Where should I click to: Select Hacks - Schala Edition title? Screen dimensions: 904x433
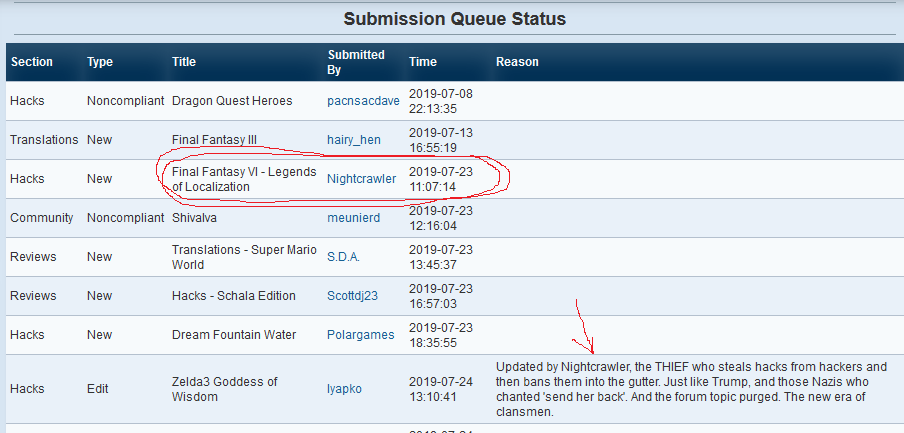coord(233,296)
